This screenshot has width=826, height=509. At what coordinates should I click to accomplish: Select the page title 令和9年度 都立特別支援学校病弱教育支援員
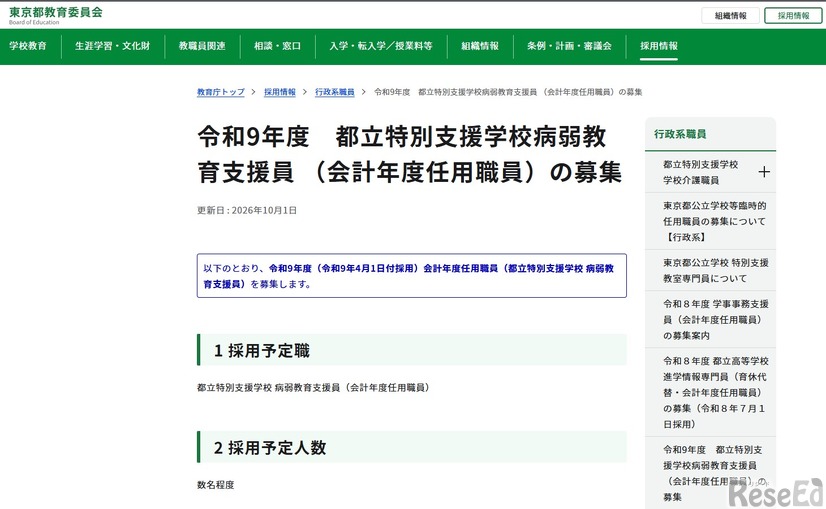click(x=409, y=154)
